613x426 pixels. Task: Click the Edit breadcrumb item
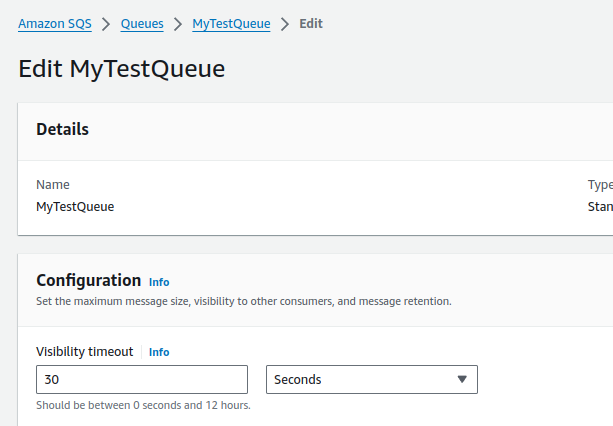311,23
